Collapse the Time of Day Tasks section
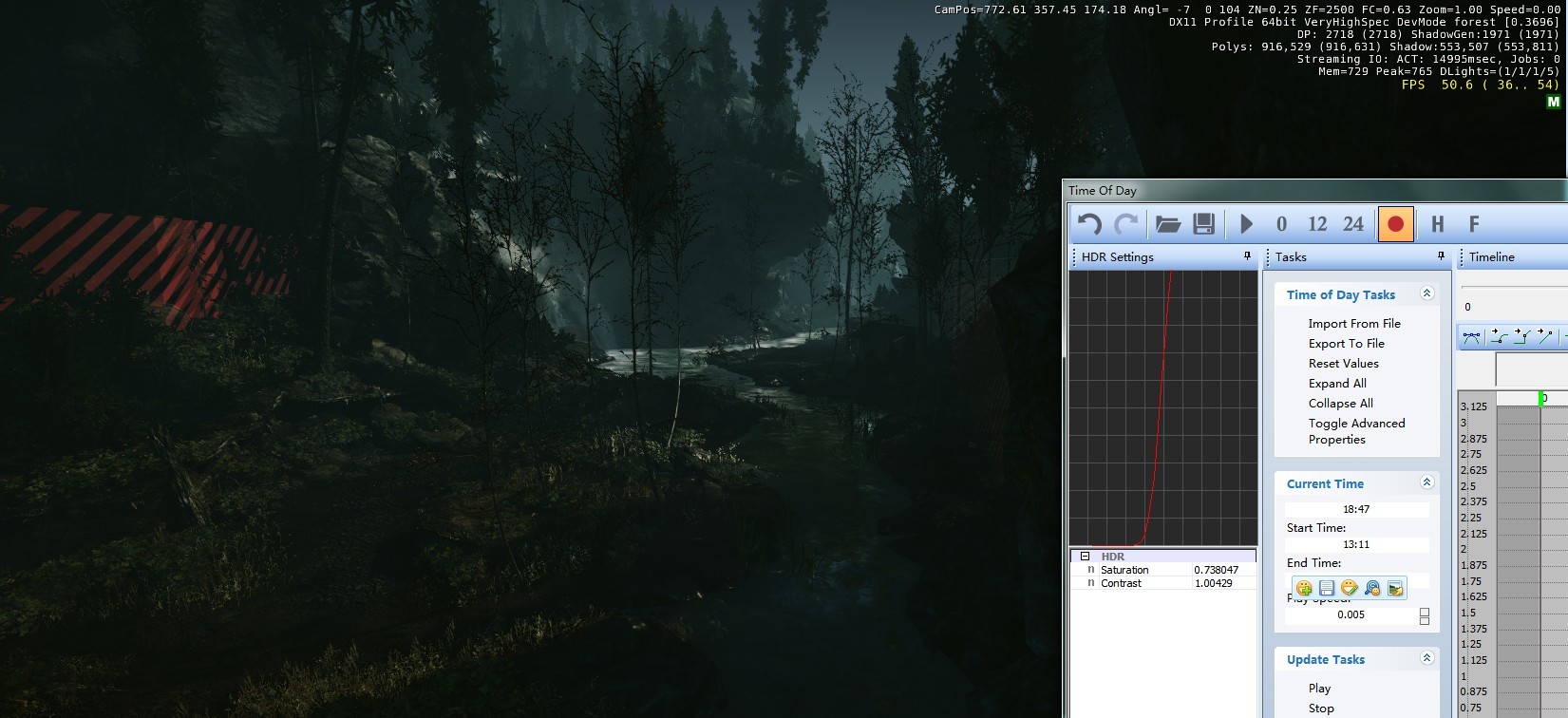Viewport: 1568px width, 718px height. pos(1426,293)
